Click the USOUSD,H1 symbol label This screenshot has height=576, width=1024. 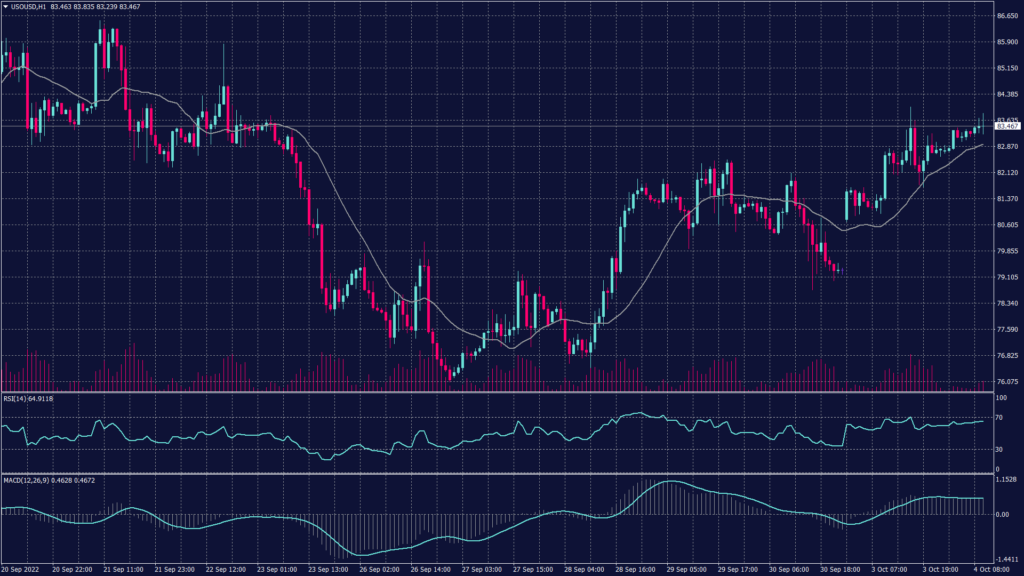pyautogui.click(x=31, y=6)
